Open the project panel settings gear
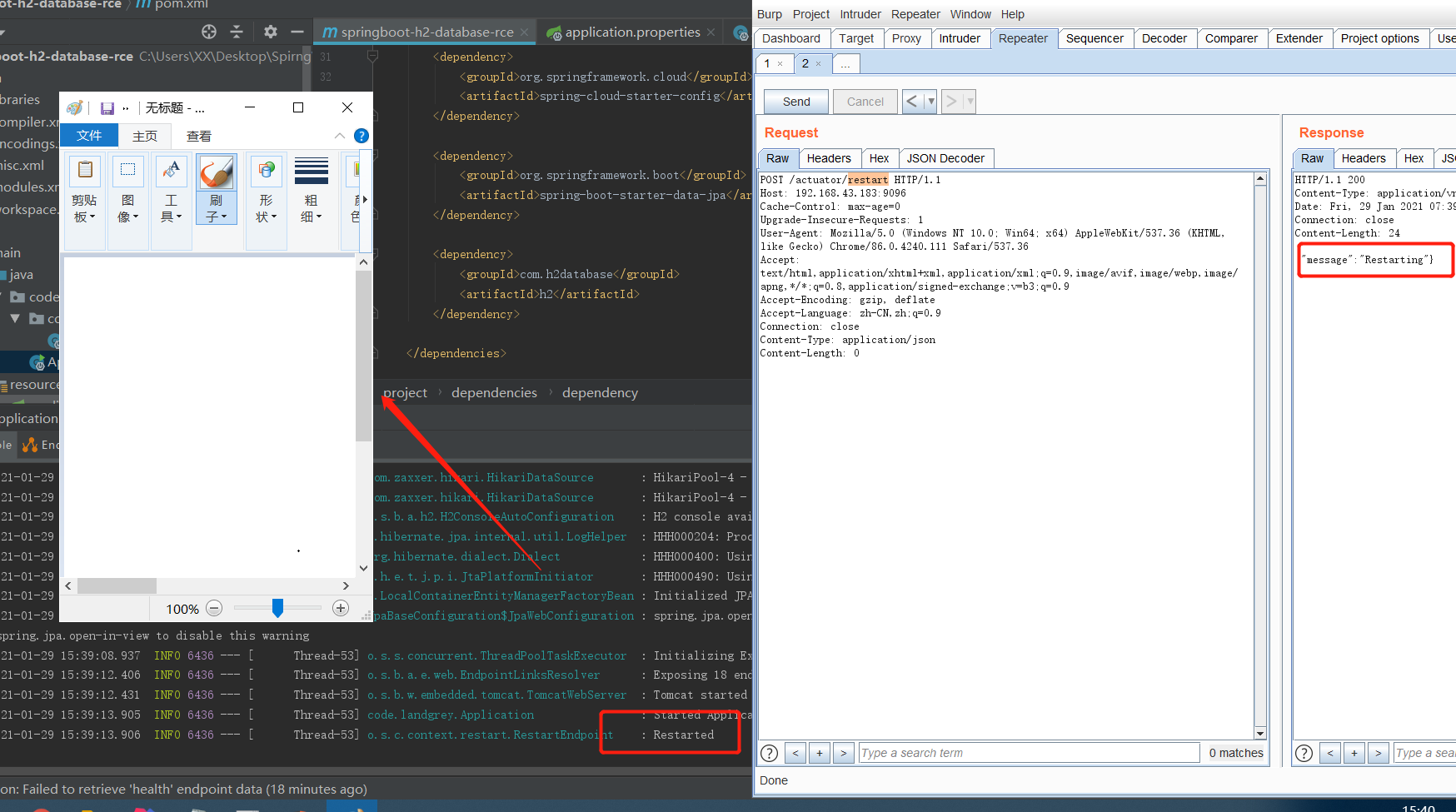 (x=270, y=32)
